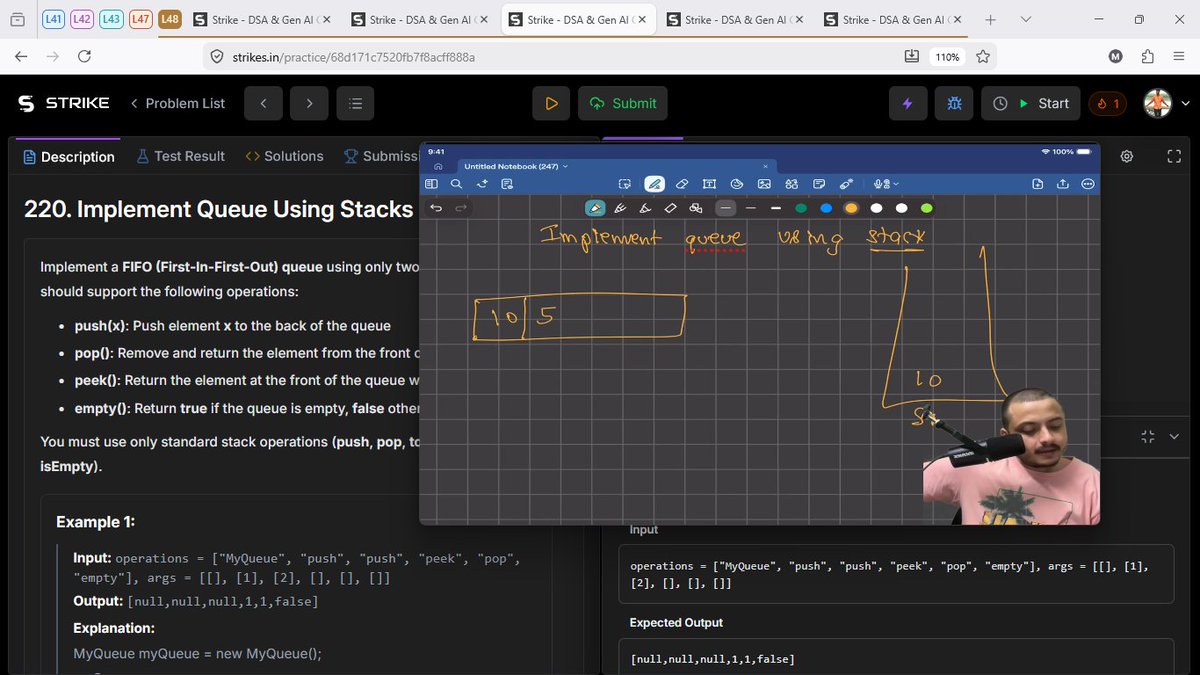Open the L48 tab group
The image size is (1200, 675).
(x=170, y=20)
